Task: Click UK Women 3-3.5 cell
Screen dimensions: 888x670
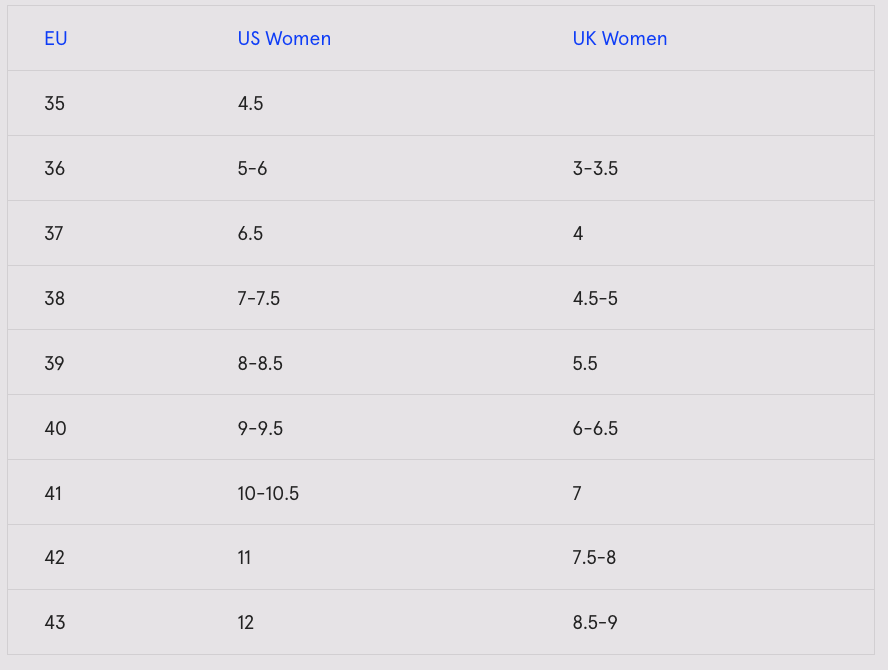Action: click(x=595, y=168)
